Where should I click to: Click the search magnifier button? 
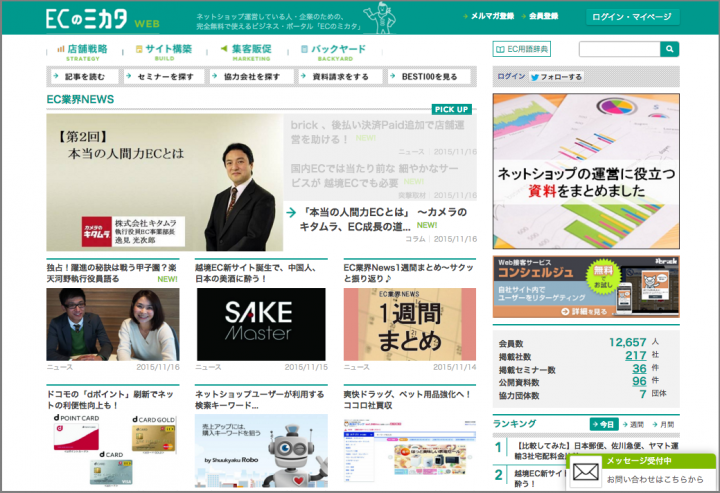[x=669, y=49]
